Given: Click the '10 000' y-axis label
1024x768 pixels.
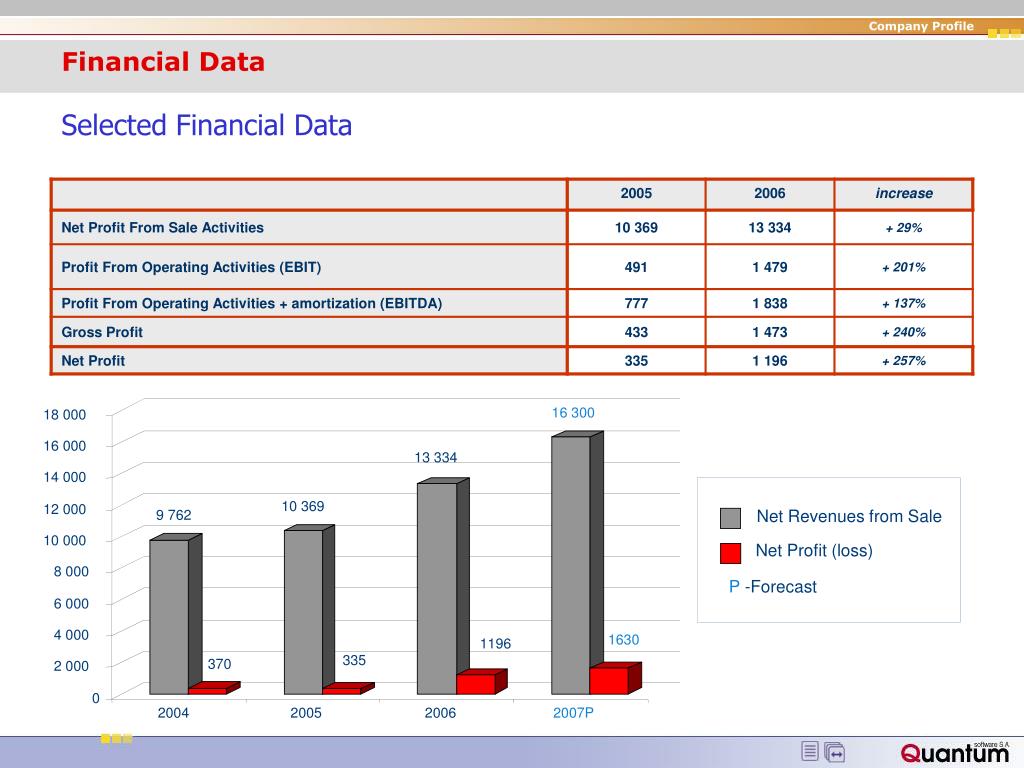Looking at the screenshot, I should [65, 540].
